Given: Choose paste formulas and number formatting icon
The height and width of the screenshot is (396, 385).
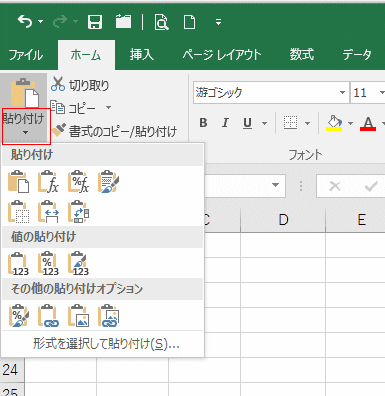Looking at the screenshot, I should 78,182.
